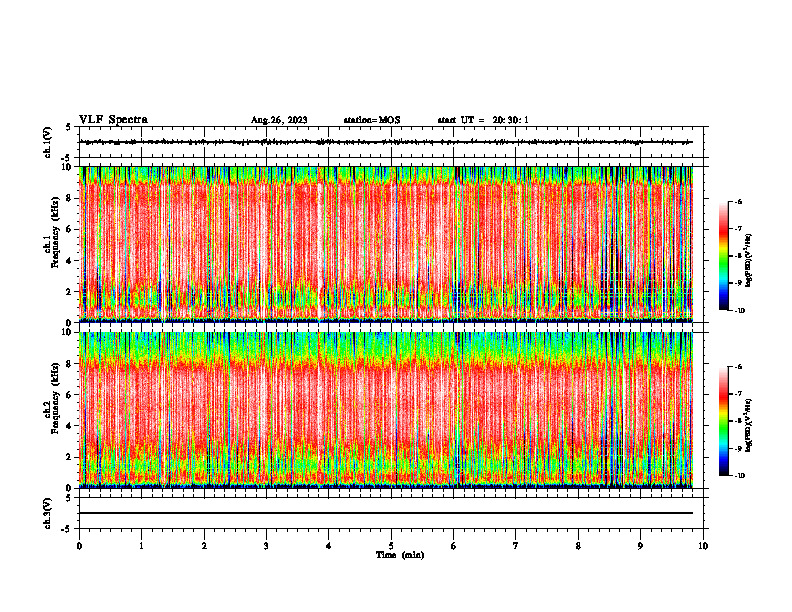Click the flat ch.3 voltage trace line
The width and height of the screenshot is (792, 612).
[386, 513]
